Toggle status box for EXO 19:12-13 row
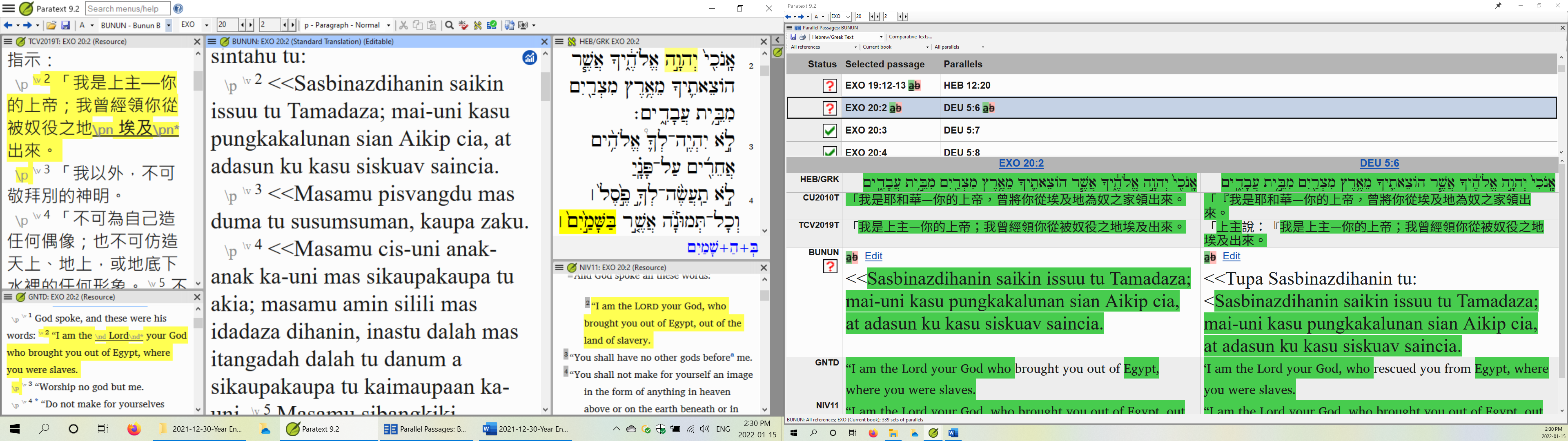This screenshot has width=1568, height=441. (830, 86)
